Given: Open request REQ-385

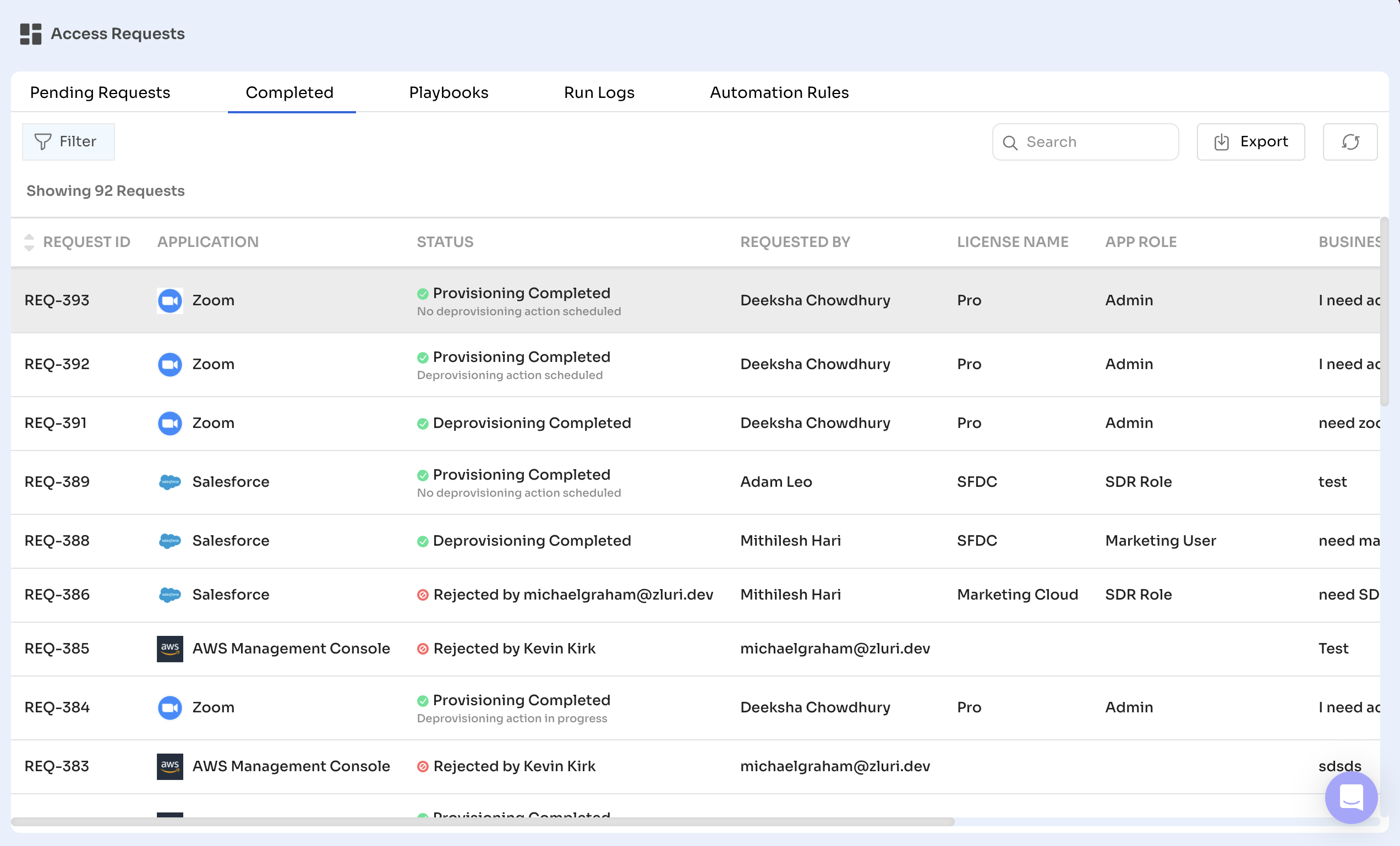Looking at the screenshot, I should click(57, 649).
